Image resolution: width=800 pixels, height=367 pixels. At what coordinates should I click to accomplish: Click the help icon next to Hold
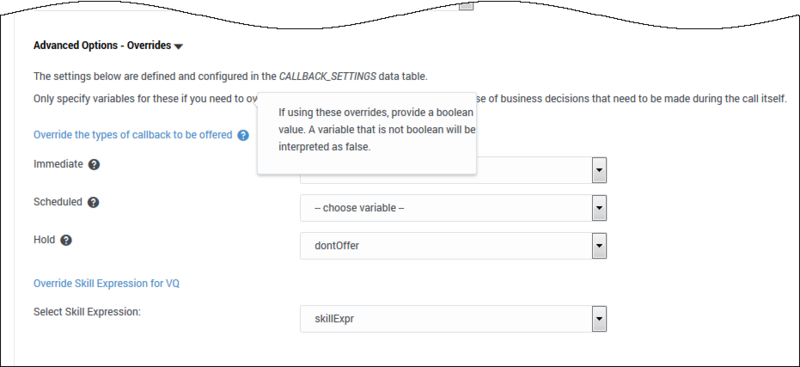point(66,240)
